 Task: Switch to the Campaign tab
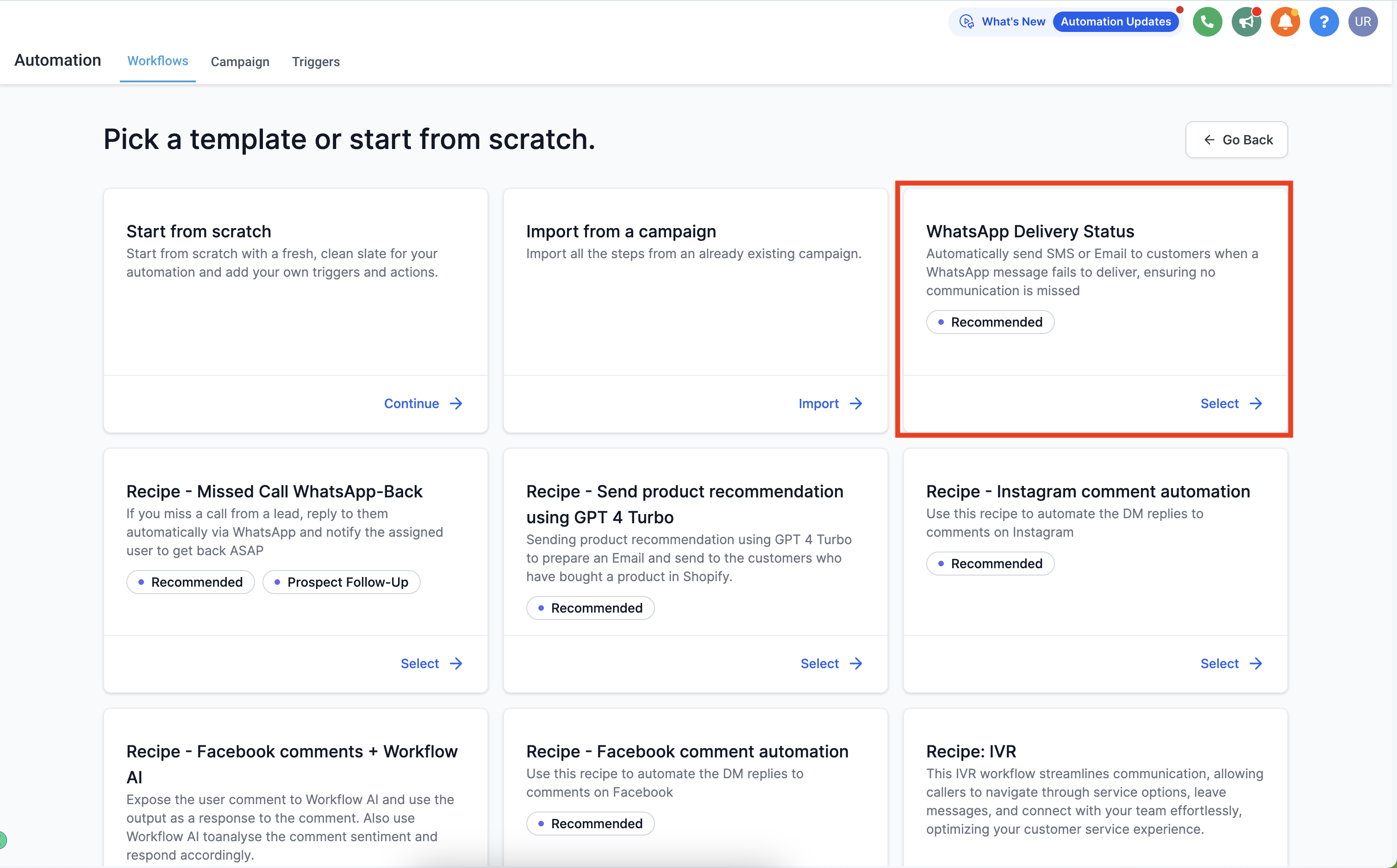[240, 62]
